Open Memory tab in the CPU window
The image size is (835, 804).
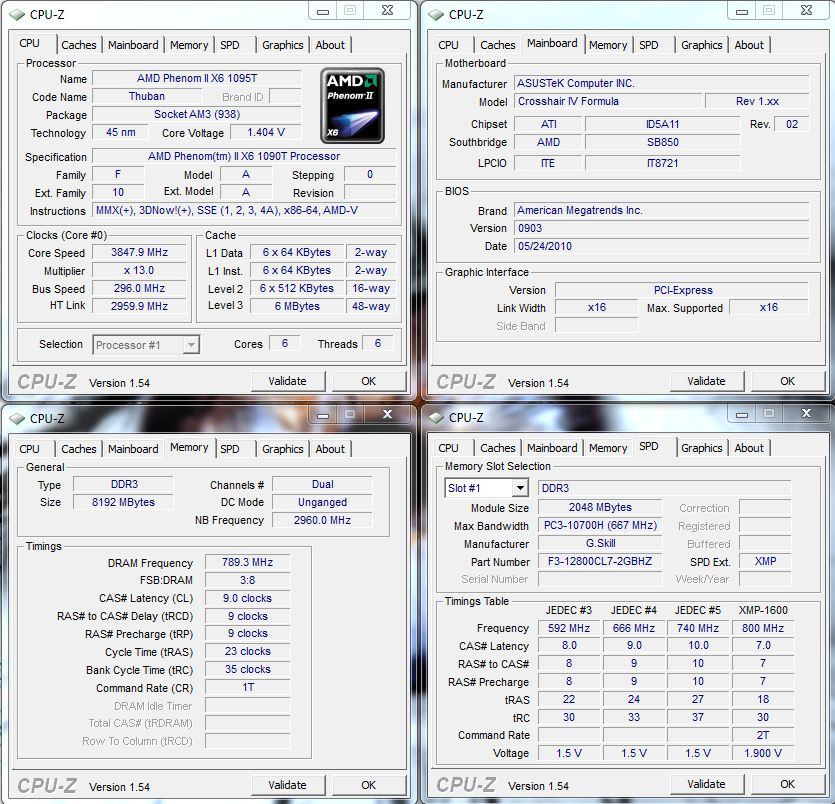pyautogui.click(x=189, y=45)
